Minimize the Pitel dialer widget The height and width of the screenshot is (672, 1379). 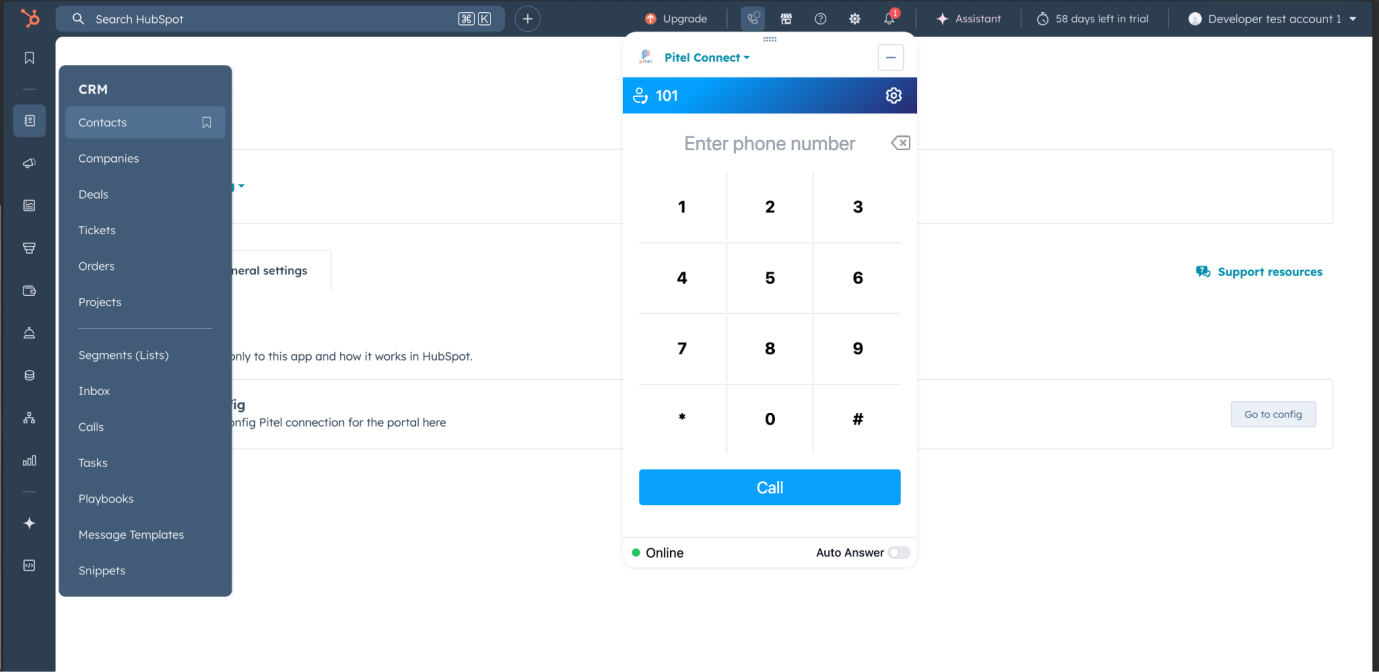click(x=891, y=58)
